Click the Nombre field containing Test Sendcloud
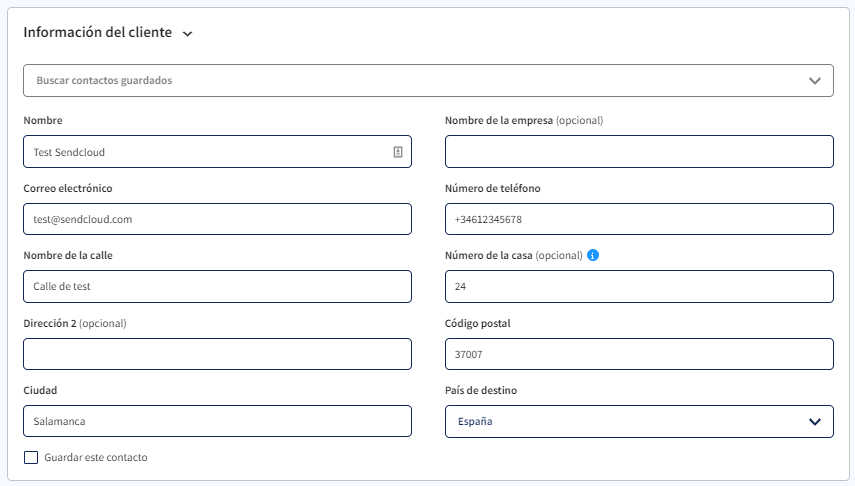Screen dimensions: 855x486 217,152
